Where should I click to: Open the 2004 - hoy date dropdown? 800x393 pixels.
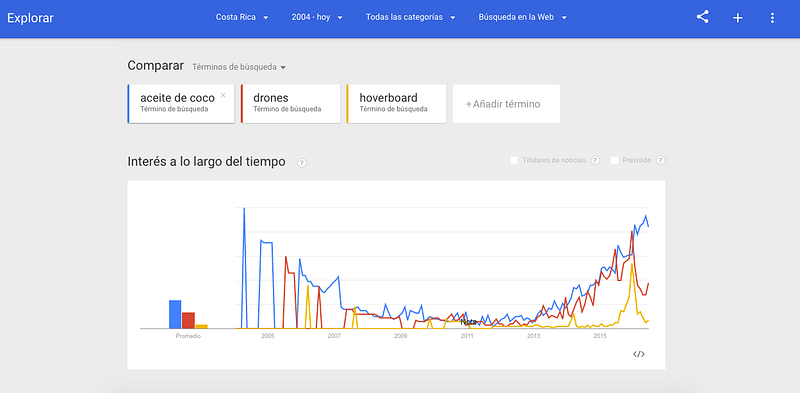(x=317, y=17)
